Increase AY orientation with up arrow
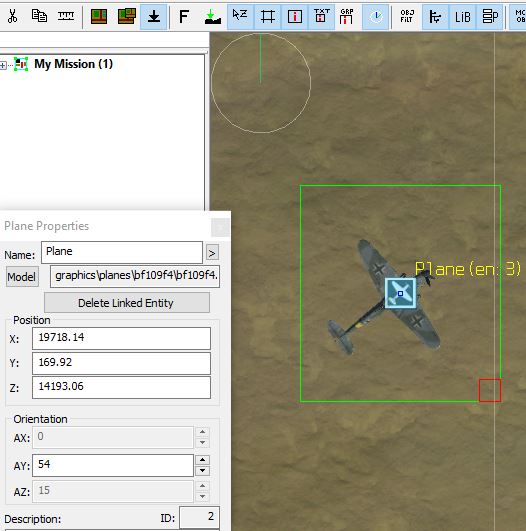Image resolution: width=526 pixels, height=531 pixels. [203, 460]
